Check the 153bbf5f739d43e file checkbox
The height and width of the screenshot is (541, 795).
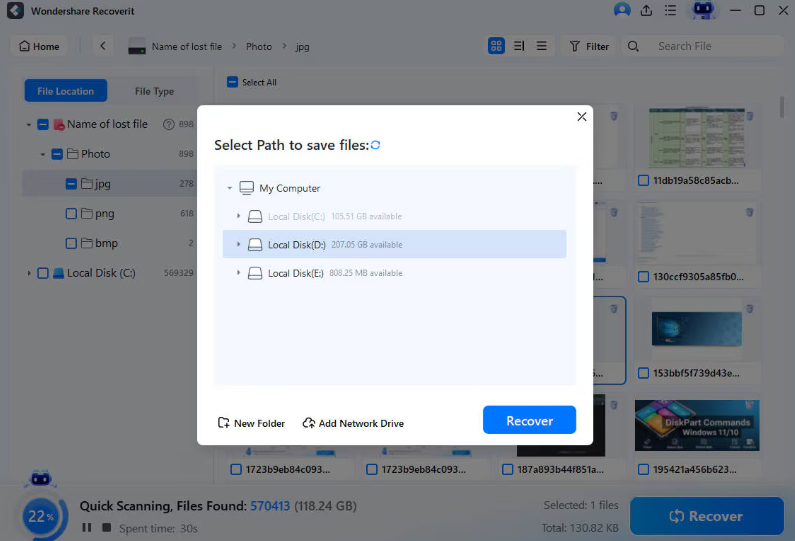coord(643,373)
